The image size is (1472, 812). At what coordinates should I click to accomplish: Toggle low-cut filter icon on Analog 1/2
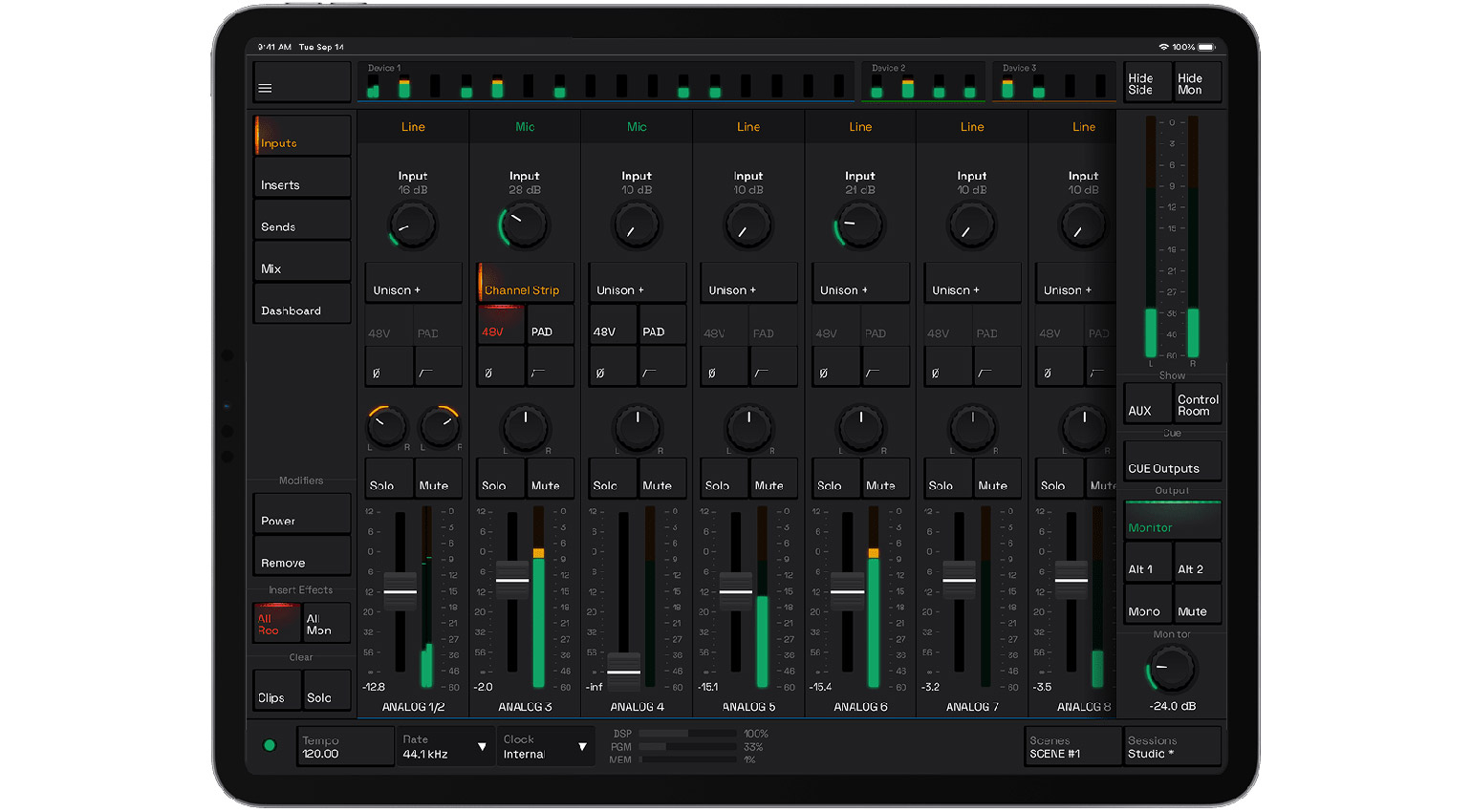pos(438,367)
